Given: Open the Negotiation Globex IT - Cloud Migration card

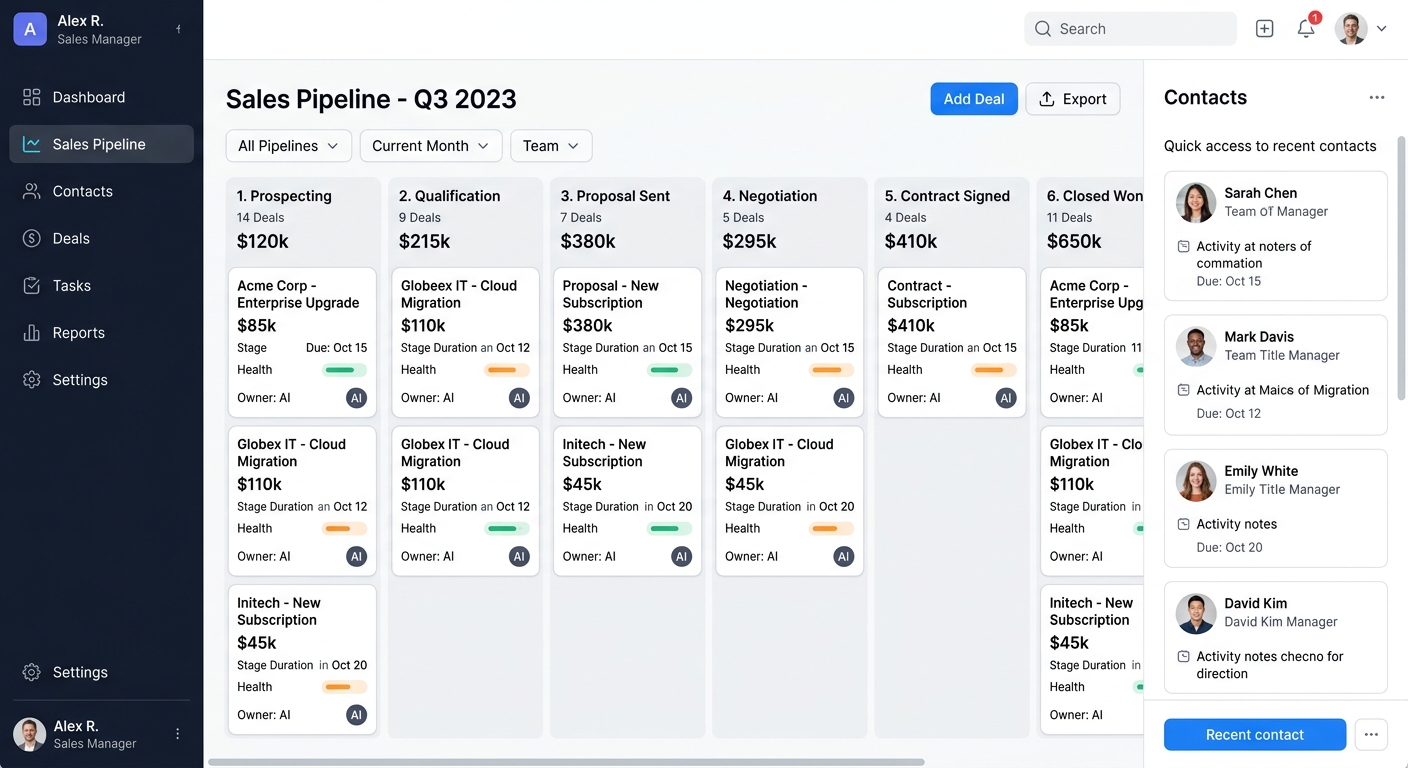Looking at the screenshot, I should click(x=789, y=501).
